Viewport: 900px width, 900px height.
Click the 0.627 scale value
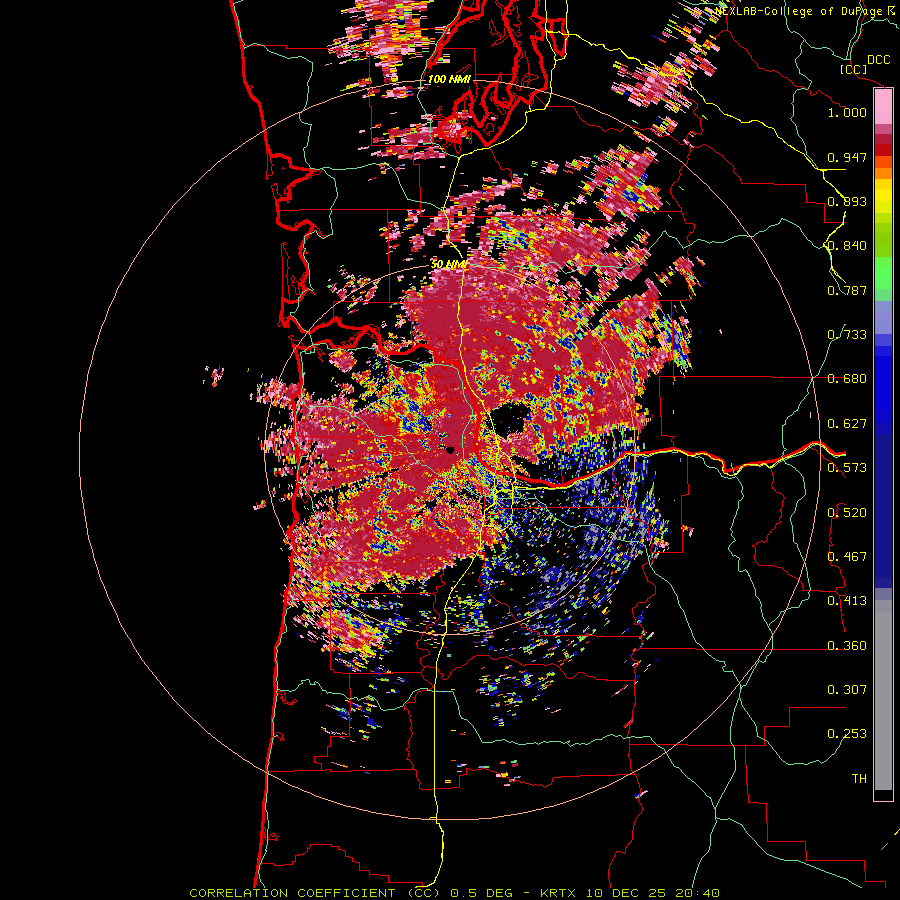847,424
